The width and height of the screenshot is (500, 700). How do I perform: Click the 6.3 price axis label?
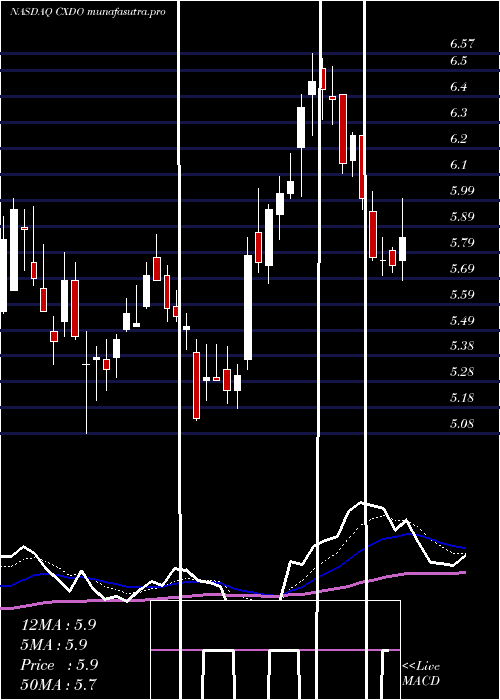458,112
